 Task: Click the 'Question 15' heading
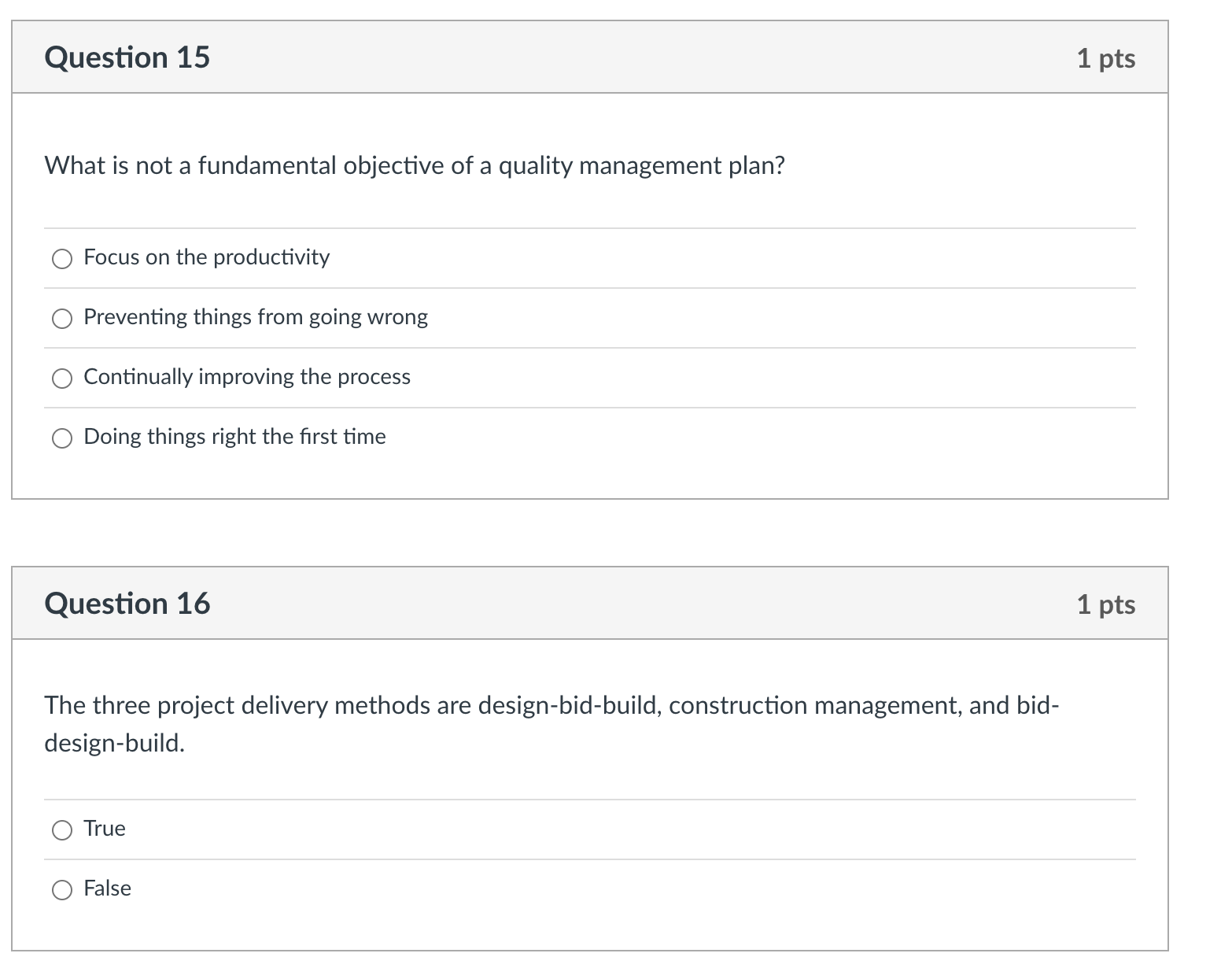tap(127, 57)
